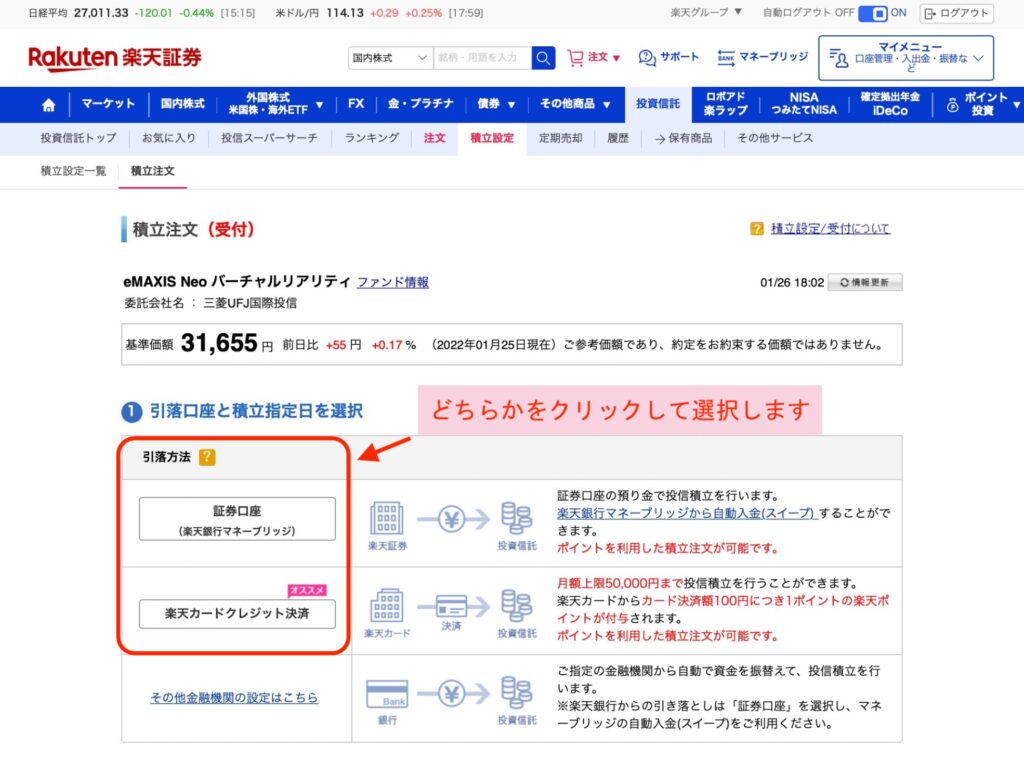Select the 積立設定 sub-tab
This screenshot has width=1024, height=760.
[x=492, y=138]
